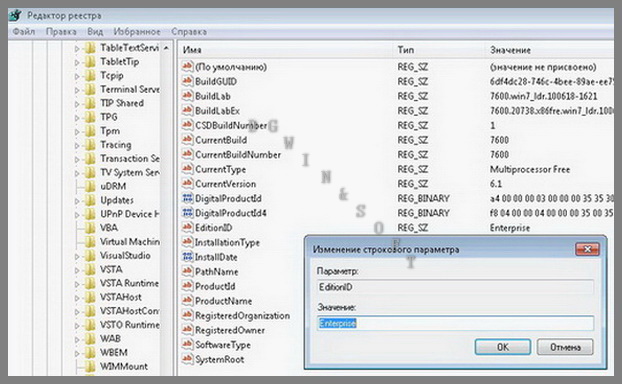This screenshot has width=622, height=384.
Task: Select the Virtual Machine folder icon
Action: point(90,242)
